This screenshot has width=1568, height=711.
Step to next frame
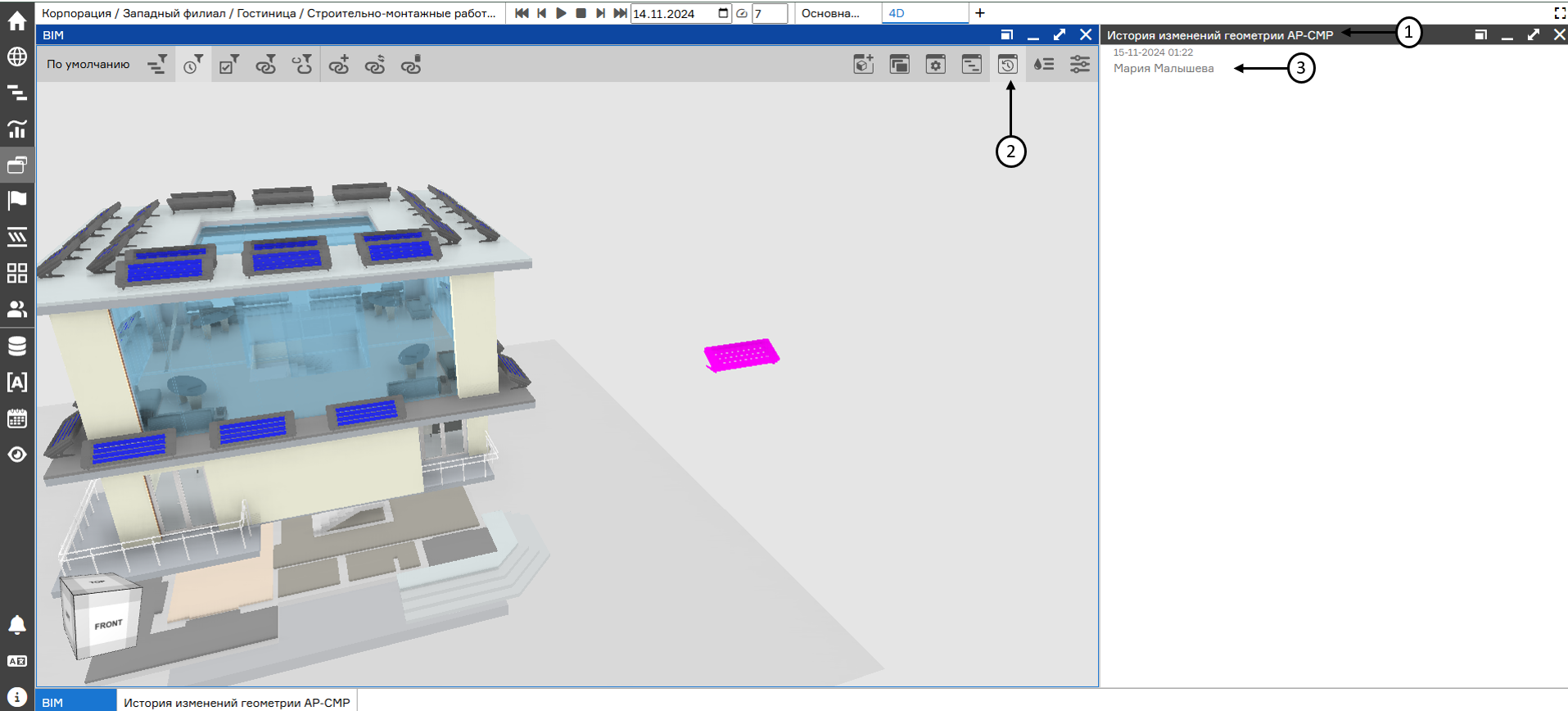(x=601, y=13)
